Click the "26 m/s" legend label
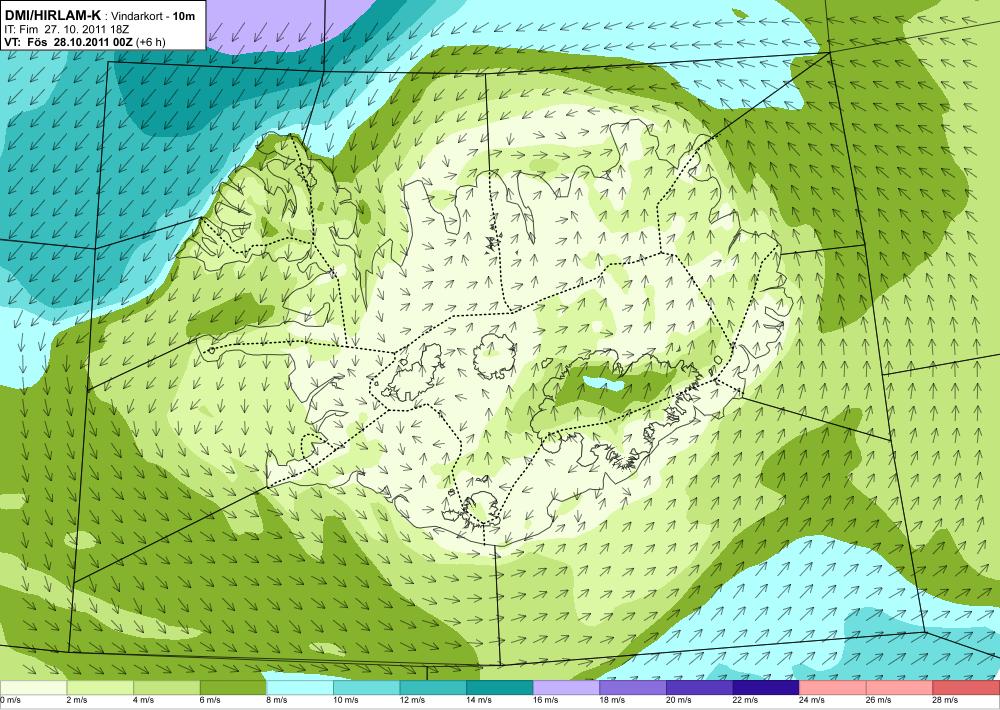The width and height of the screenshot is (1000, 710). click(x=879, y=700)
